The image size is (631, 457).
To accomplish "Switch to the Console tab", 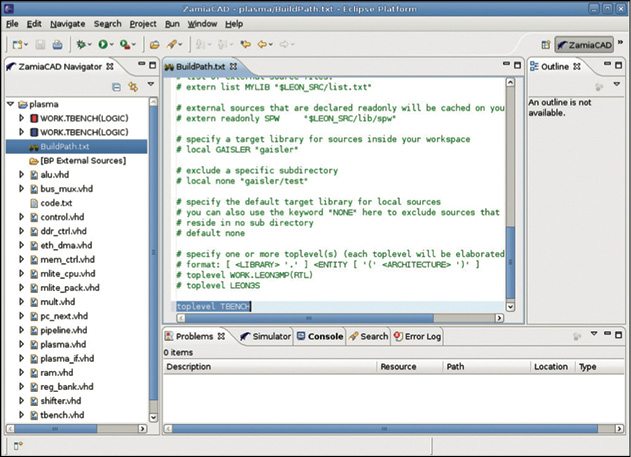I will coord(325,337).
